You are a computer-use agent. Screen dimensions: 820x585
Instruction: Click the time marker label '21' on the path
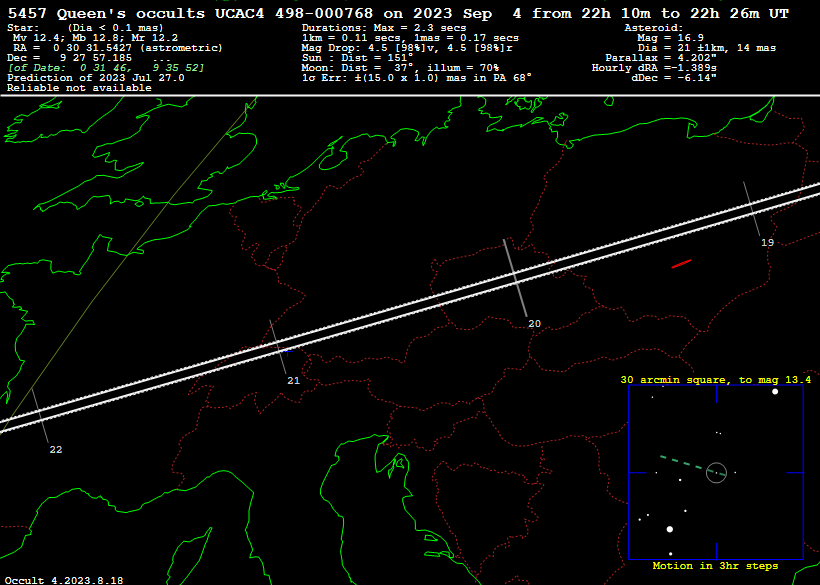point(293,381)
